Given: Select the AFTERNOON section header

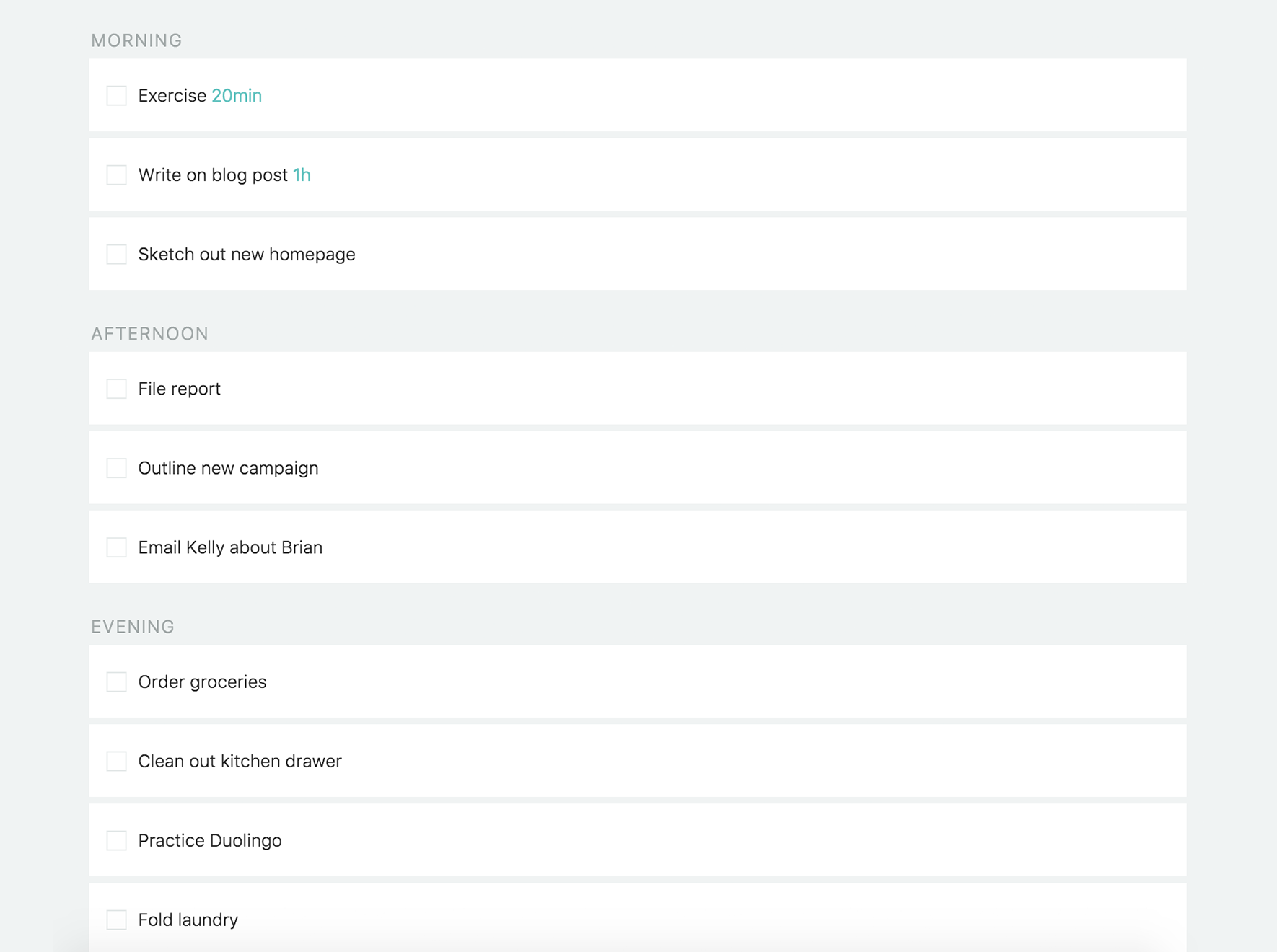Looking at the screenshot, I should (x=150, y=333).
